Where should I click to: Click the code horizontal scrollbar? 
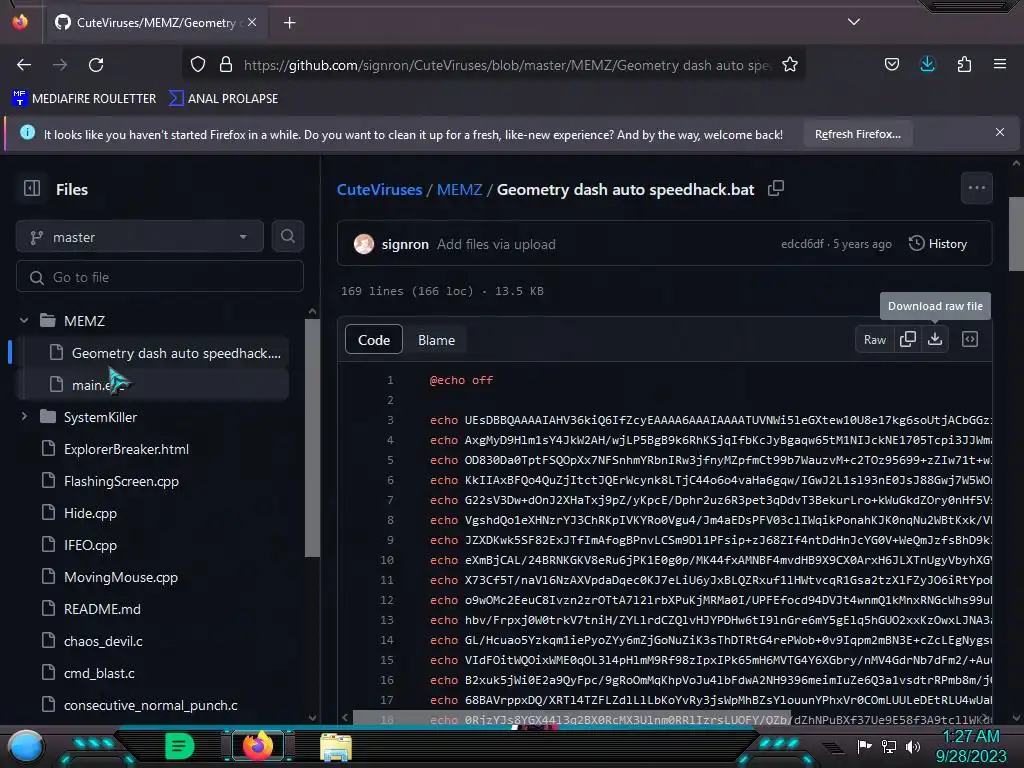571,718
